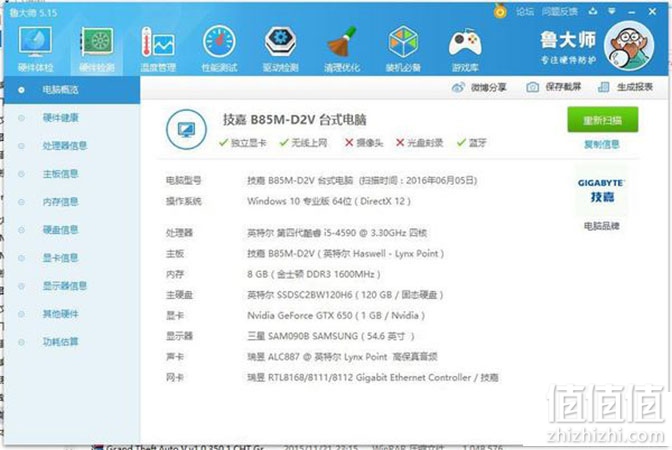
Task: Click the 光盘刻录 cross indicator
Action: [x=419, y=143]
